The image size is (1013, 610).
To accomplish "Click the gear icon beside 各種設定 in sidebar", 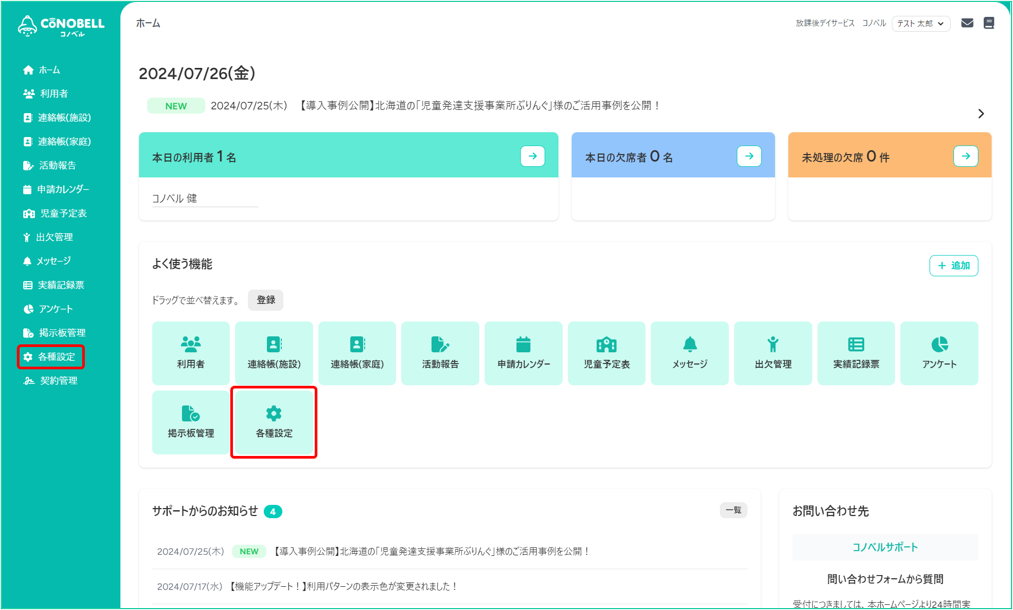I will (27, 357).
